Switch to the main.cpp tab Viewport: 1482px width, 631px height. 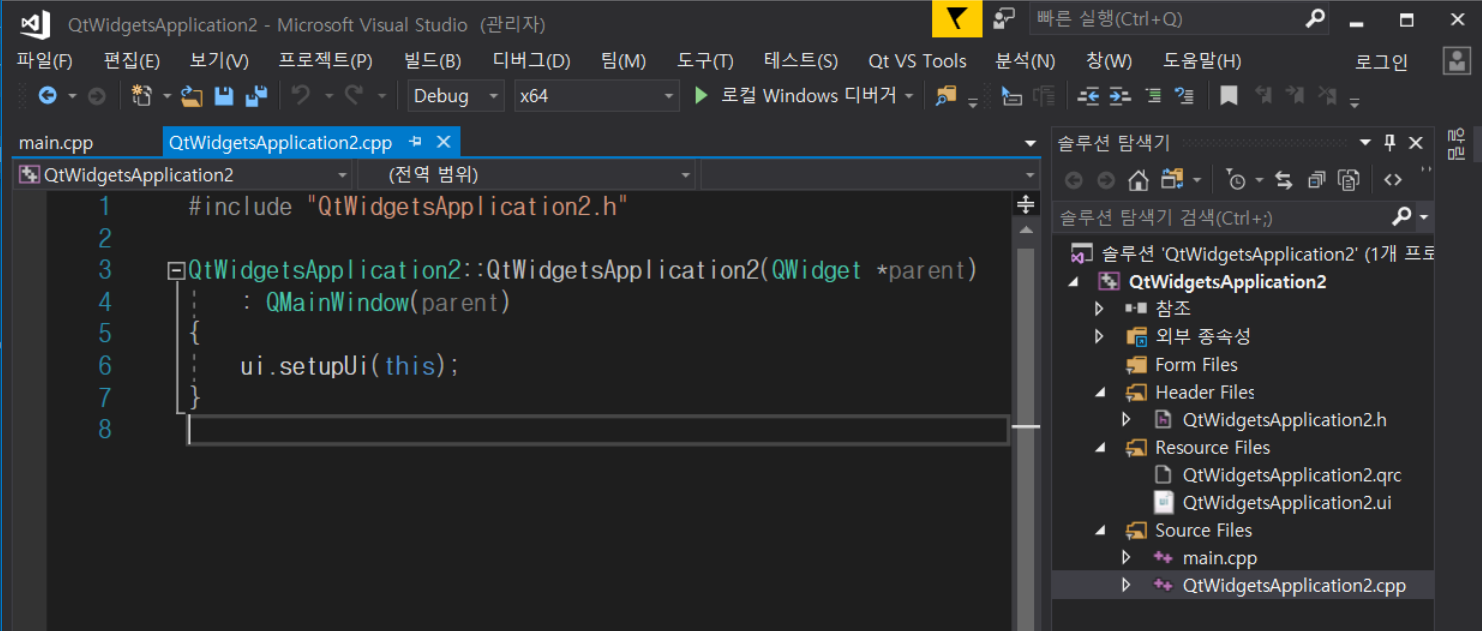[56, 143]
